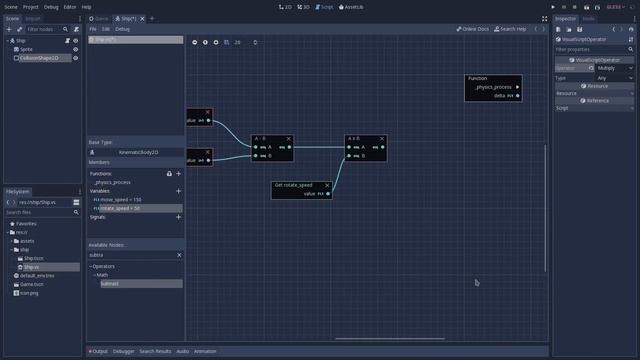
Task: Add a new signal to Members
Action: pyautogui.click(x=178, y=217)
